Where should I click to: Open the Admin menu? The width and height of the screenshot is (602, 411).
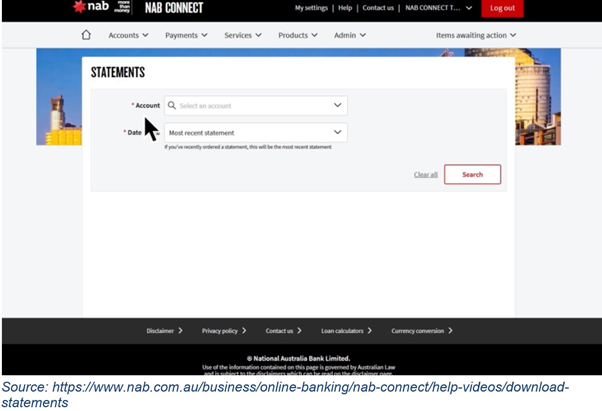349,35
